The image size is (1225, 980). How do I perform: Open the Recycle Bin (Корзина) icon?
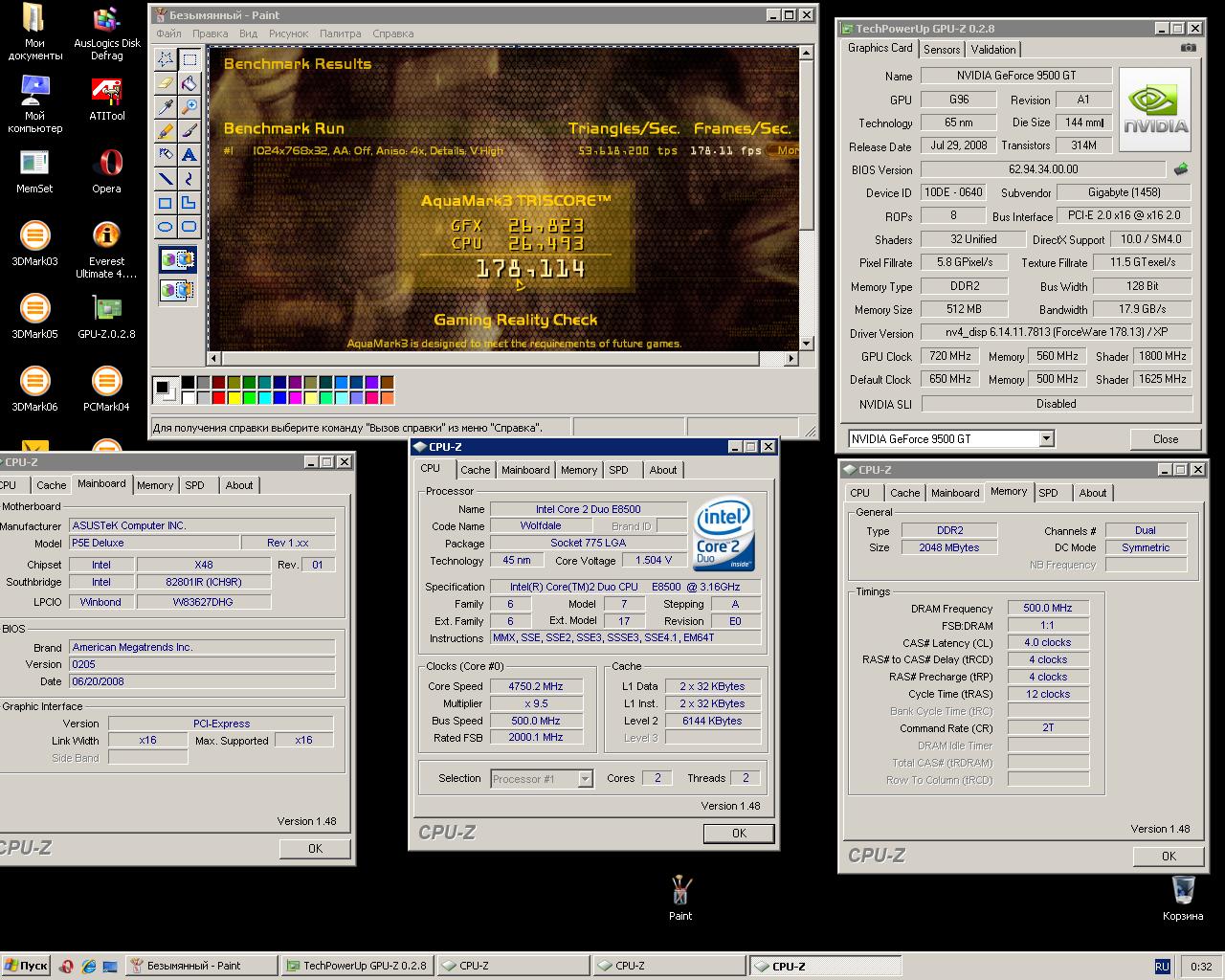coord(1183,898)
